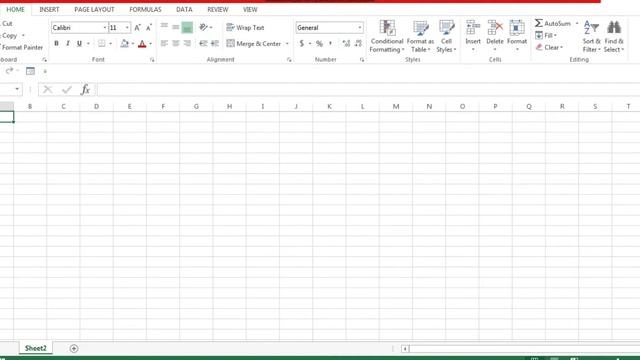The width and height of the screenshot is (640, 360).
Task: Apply accounting dollar format
Action: pos(302,43)
